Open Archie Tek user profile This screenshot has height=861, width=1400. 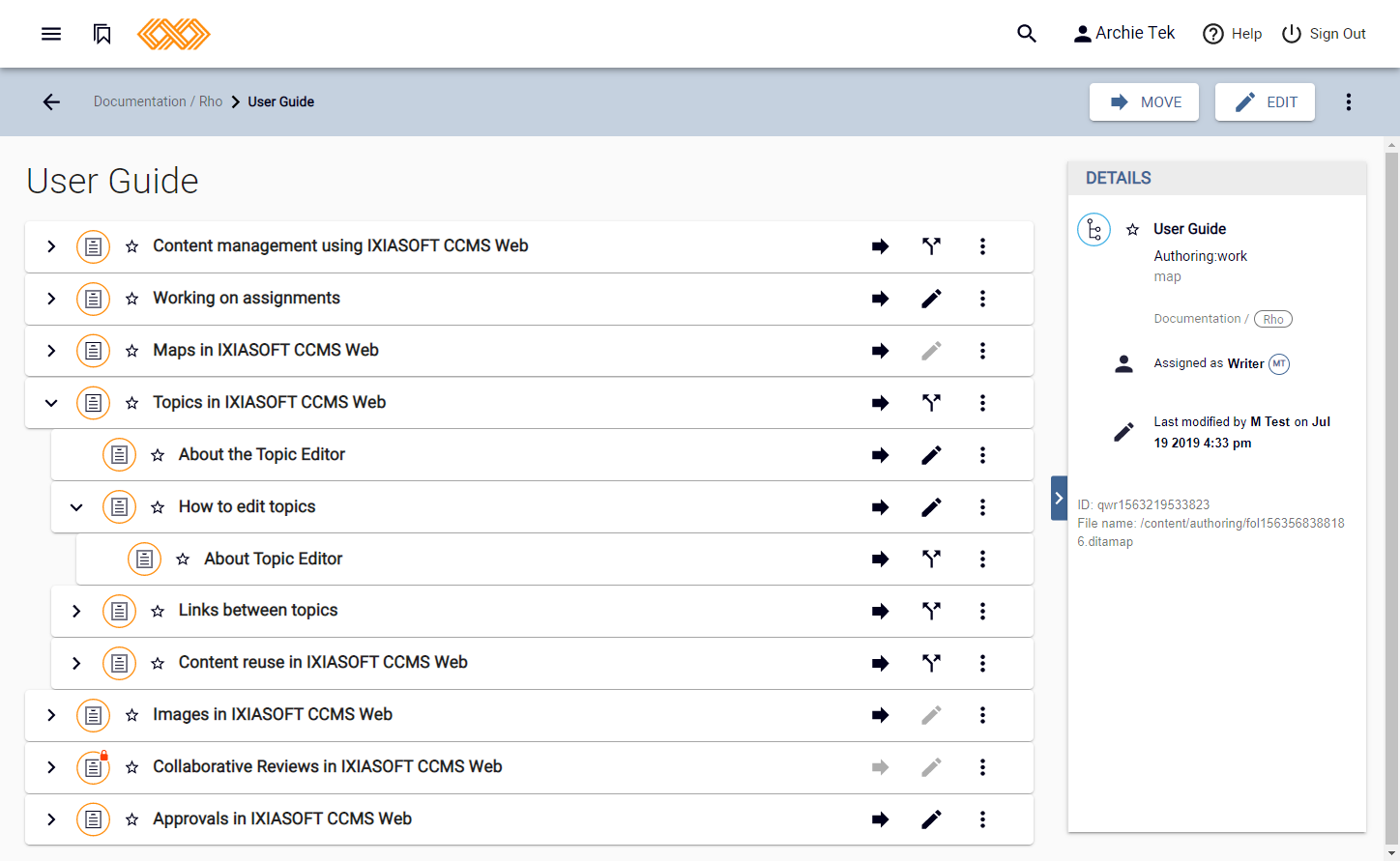pyautogui.click(x=1124, y=34)
